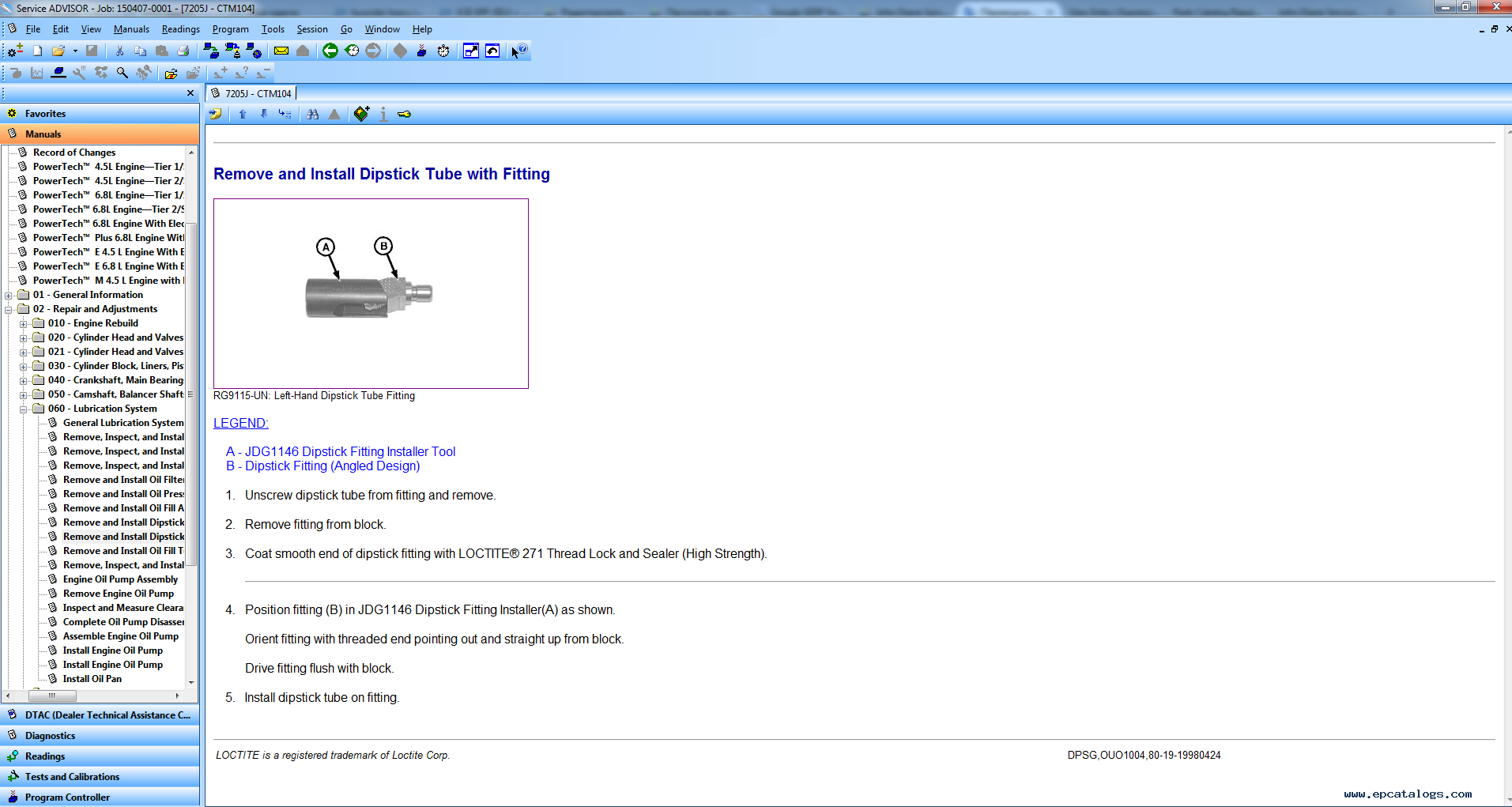Click the History clock arrow icon
1512x807 pixels.
[352, 51]
